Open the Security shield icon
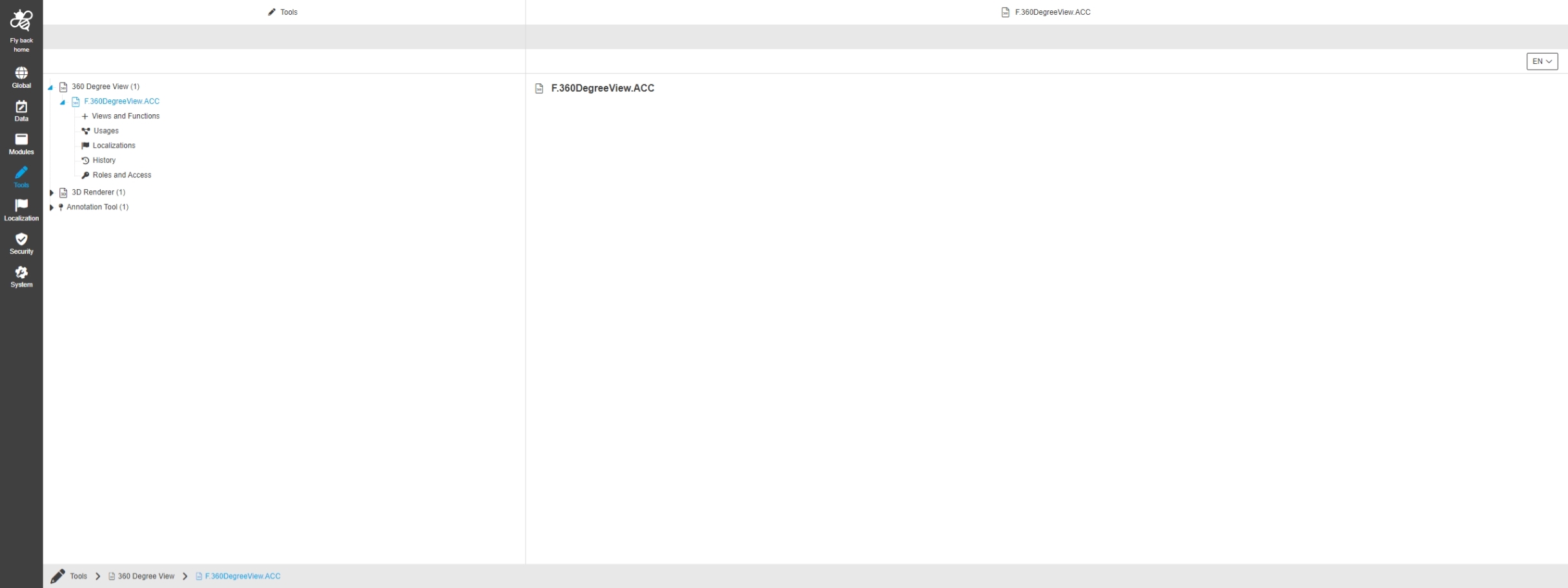Screen dimensions: 1568x588 pos(21,239)
